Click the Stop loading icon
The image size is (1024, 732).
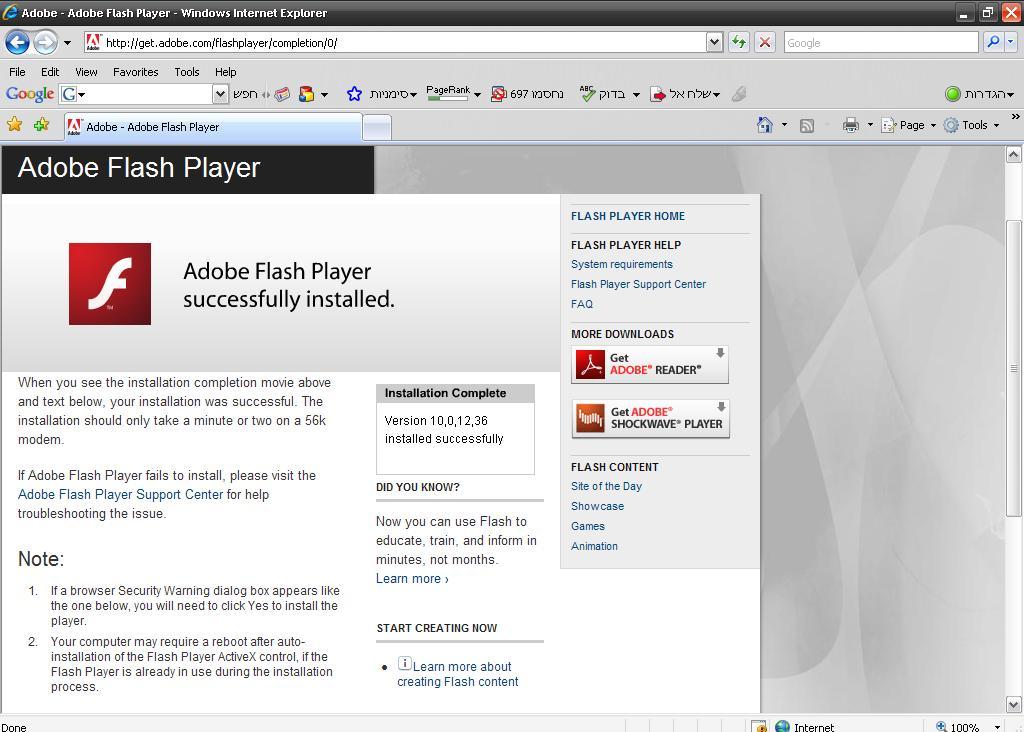click(765, 42)
